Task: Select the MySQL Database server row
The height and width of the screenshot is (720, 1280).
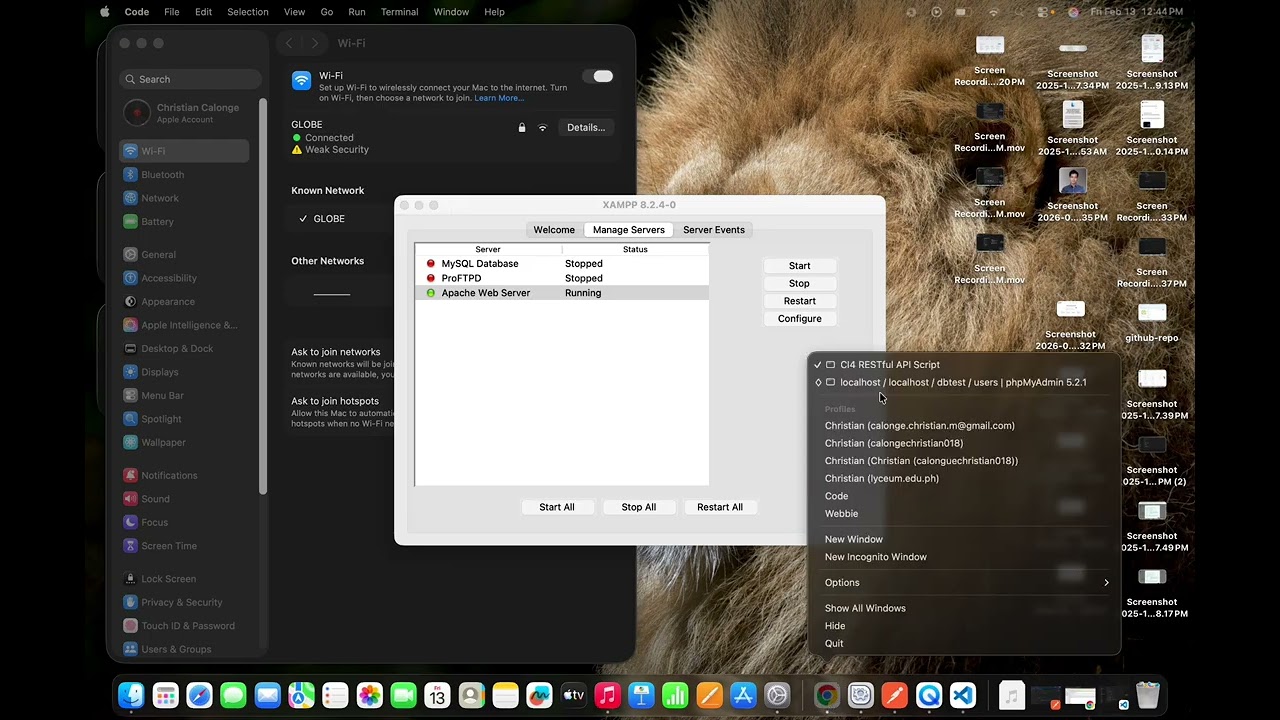Action: tap(562, 264)
